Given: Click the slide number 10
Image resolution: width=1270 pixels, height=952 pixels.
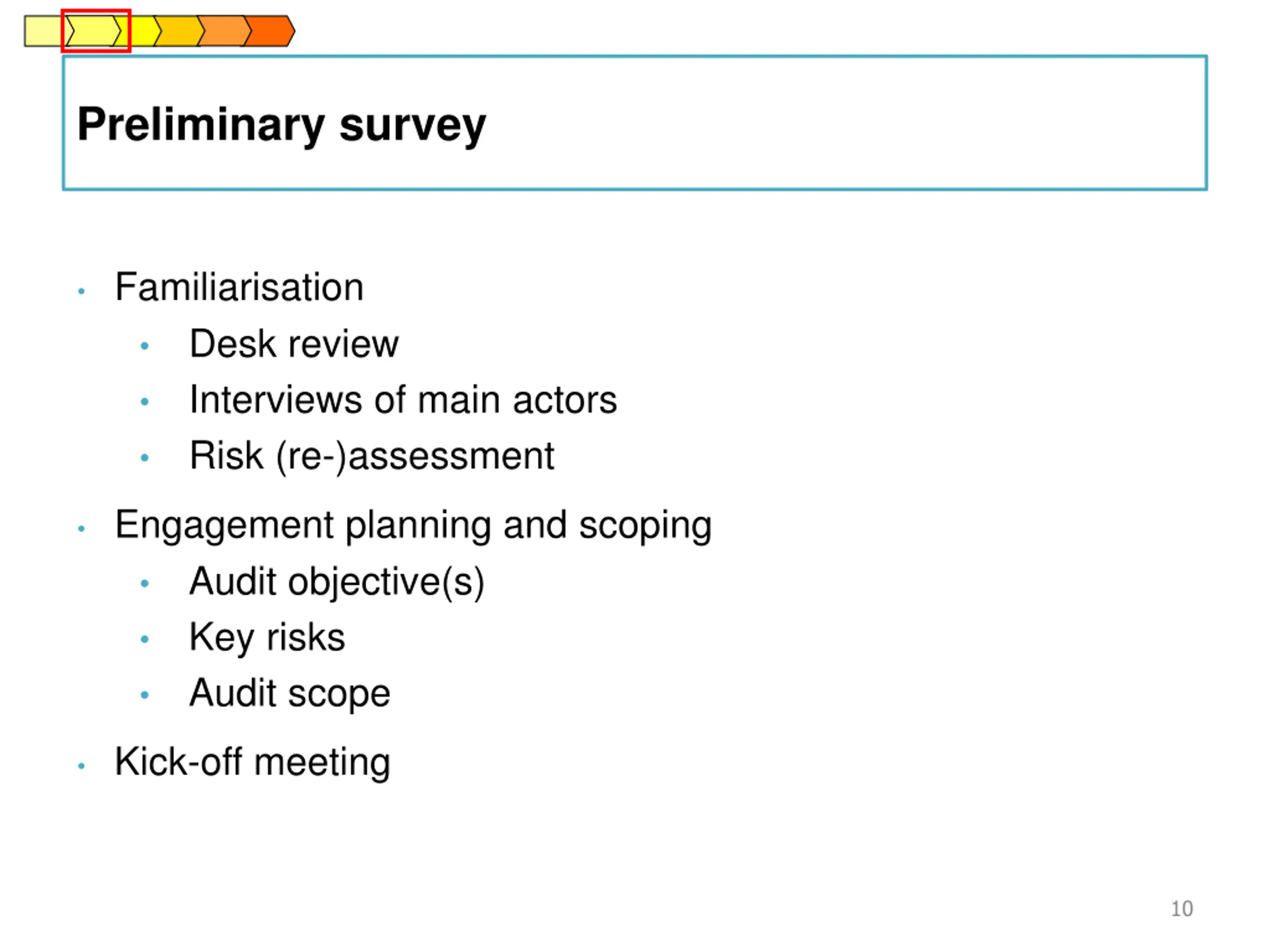Looking at the screenshot, I should [1182, 909].
